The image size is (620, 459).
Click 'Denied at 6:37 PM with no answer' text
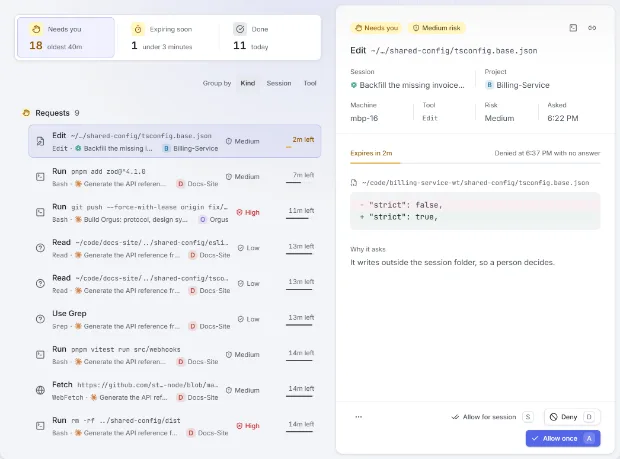click(547, 153)
